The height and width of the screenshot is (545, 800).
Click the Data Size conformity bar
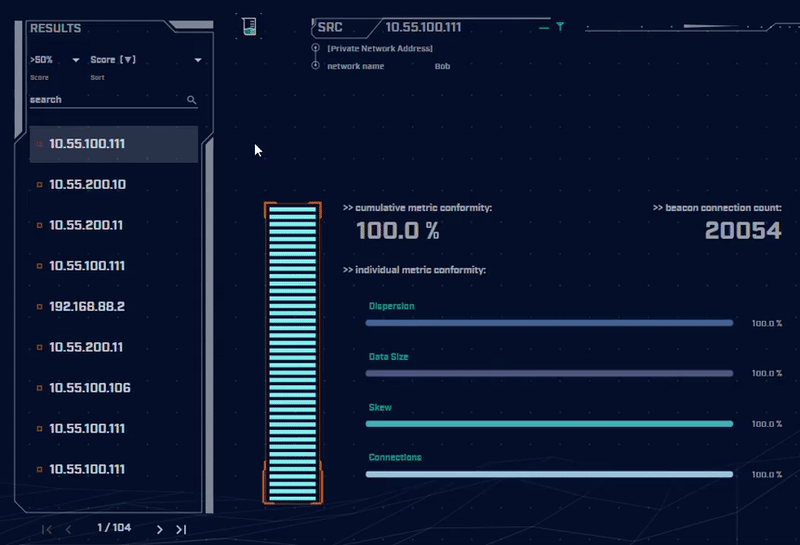[549, 374]
